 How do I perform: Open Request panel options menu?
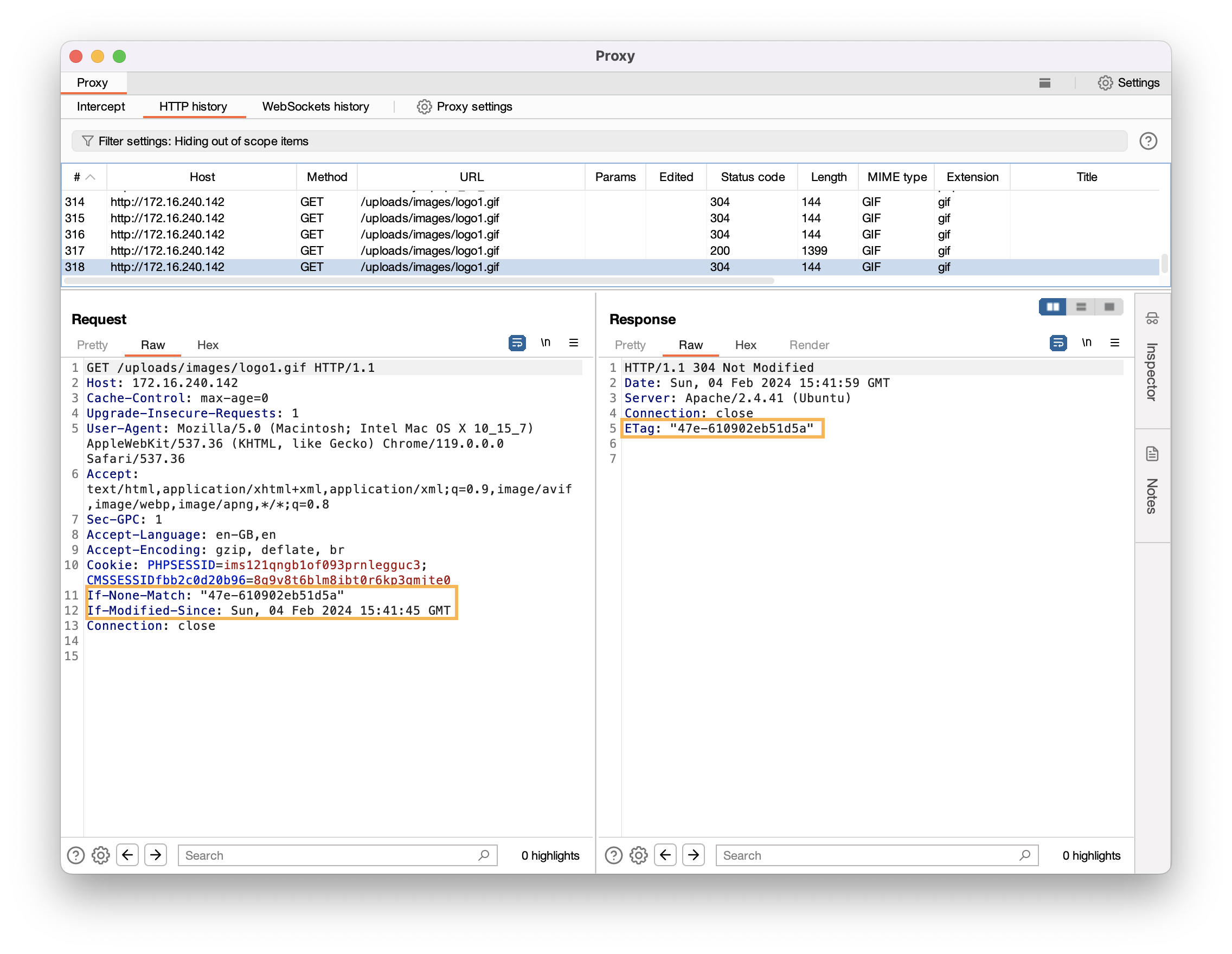coord(574,343)
